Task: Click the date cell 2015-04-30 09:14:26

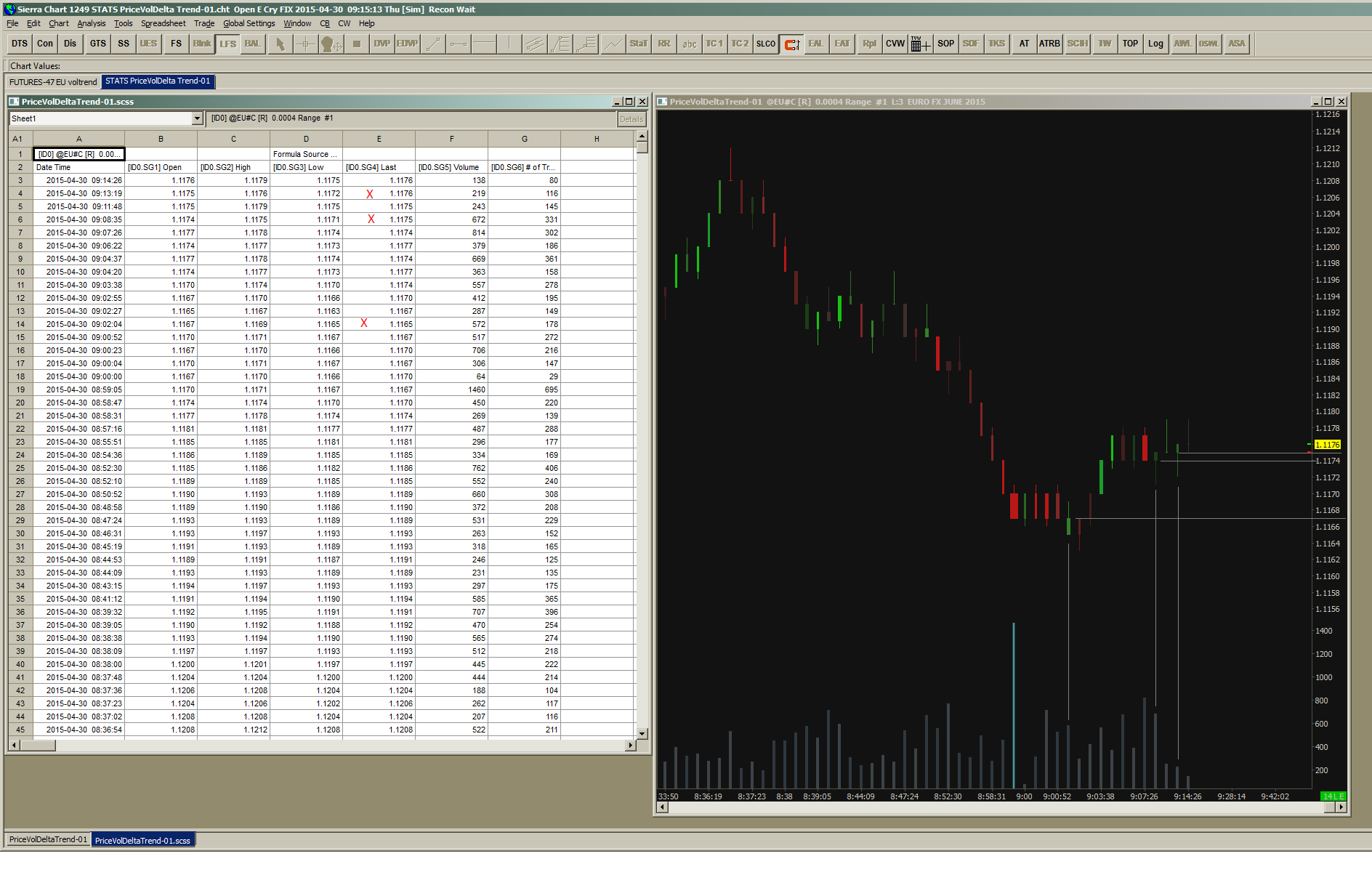Action: [79, 180]
